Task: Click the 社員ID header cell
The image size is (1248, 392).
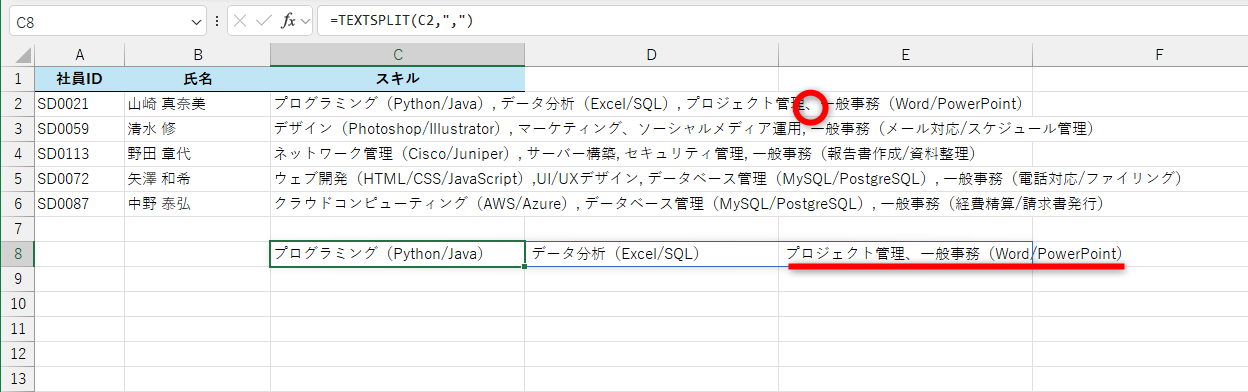Action: [x=79, y=79]
